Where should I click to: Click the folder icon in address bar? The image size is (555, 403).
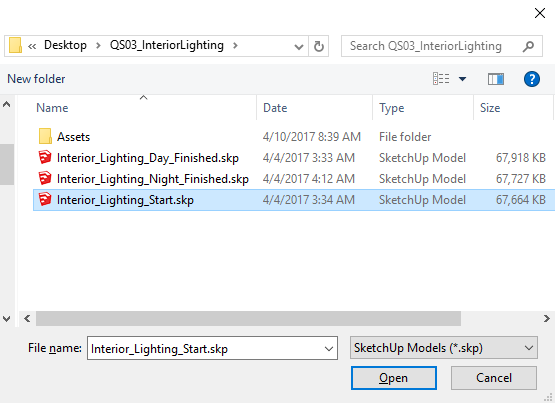click(x=15, y=46)
